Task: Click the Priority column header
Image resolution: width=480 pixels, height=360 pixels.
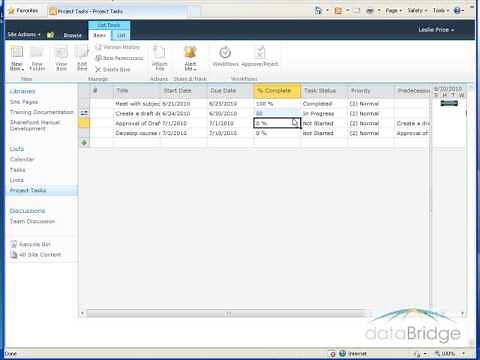Action: (371, 91)
